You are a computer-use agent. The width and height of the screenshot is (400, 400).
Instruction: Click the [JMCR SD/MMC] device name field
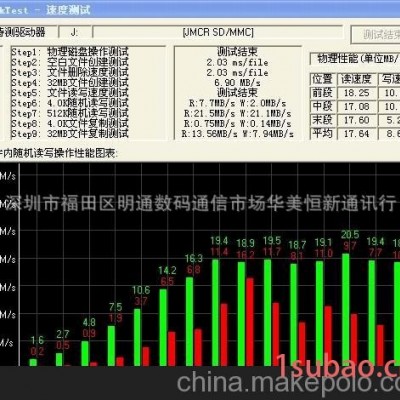point(218,32)
